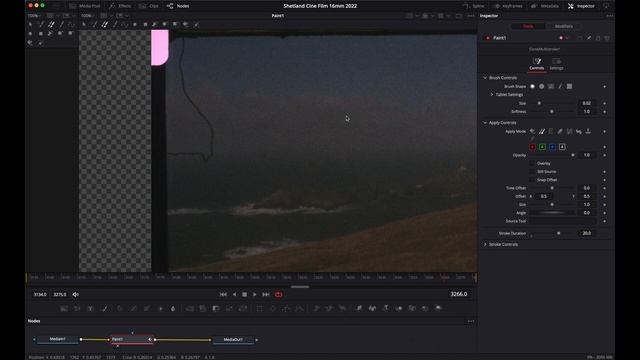
Task: Toggle the Paint1 tool enable switch
Action: point(488,38)
